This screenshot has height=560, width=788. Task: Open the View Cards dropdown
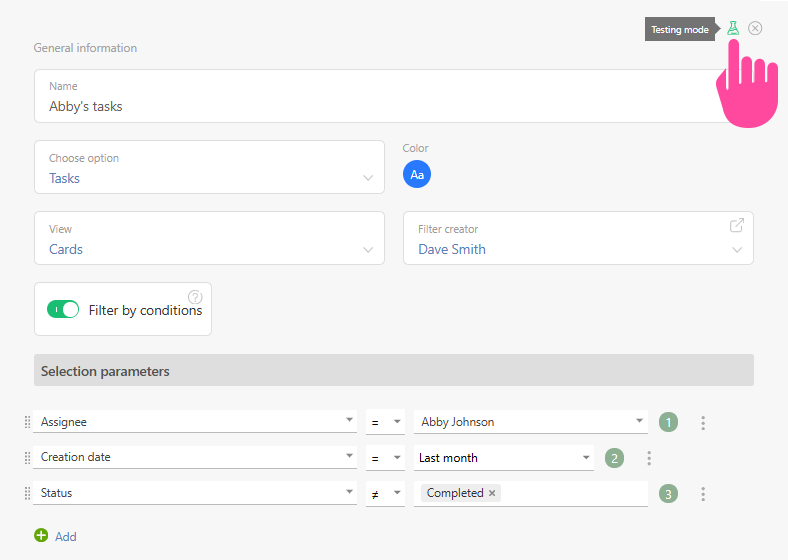(x=209, y=249)
